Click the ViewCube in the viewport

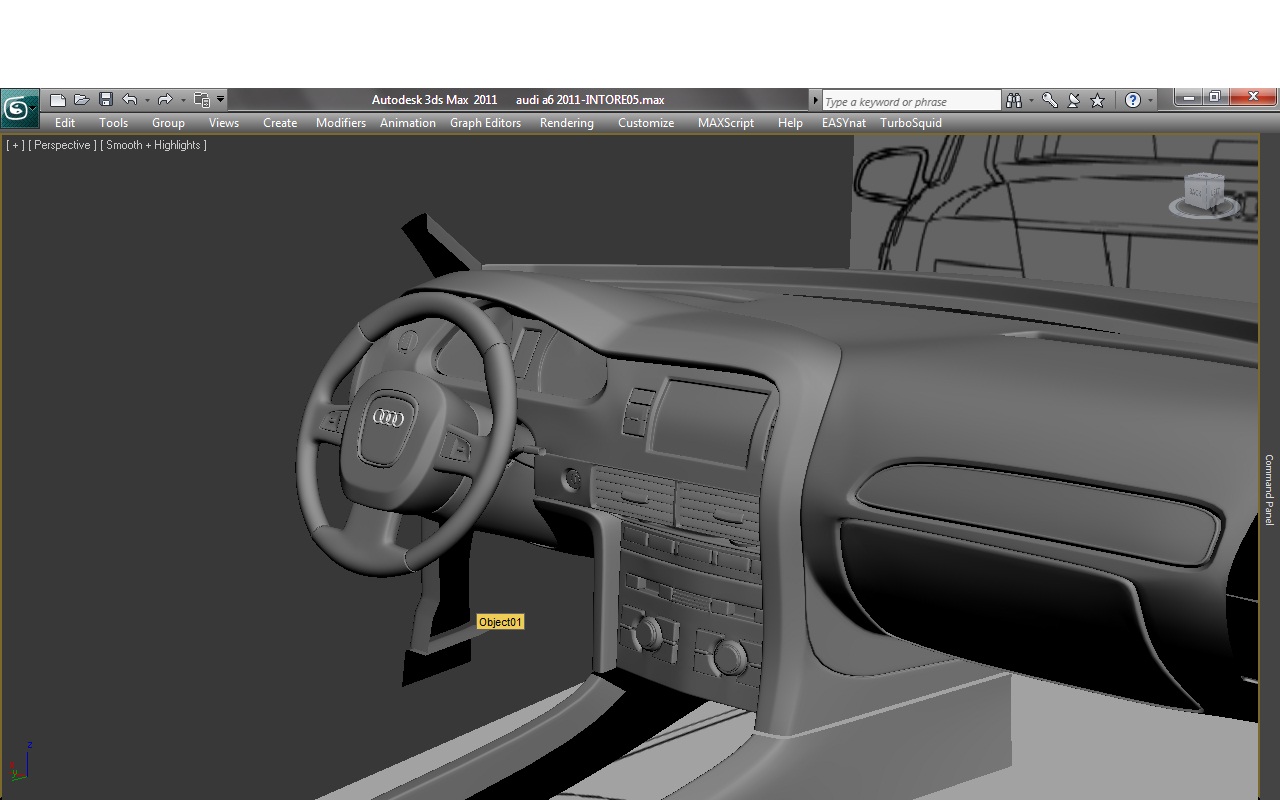pyautogui.click(x=1204, y=193)
